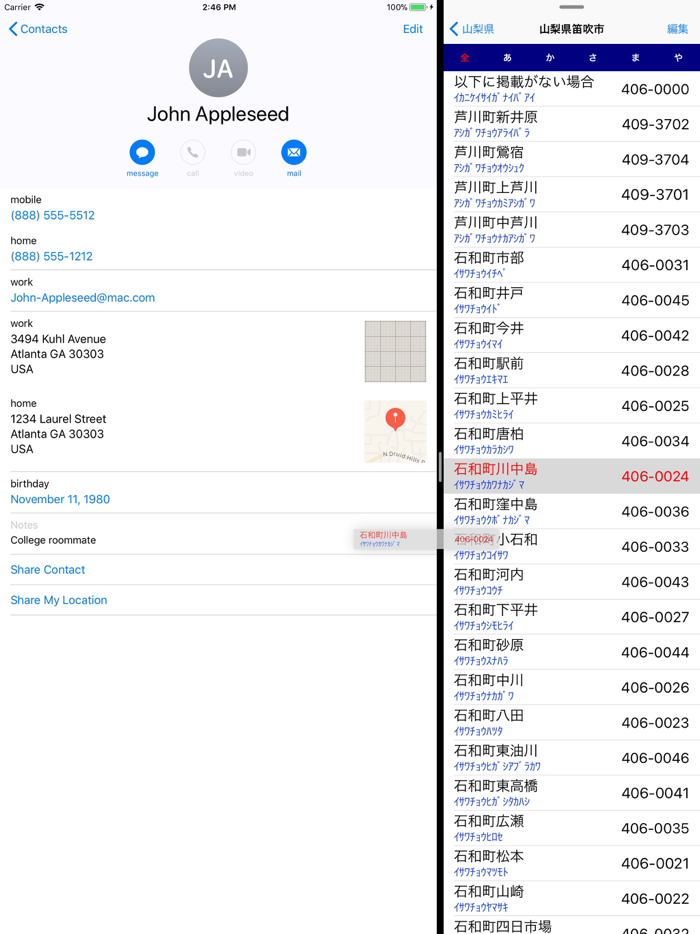Tap the JA contact avatar
Screen dimensions: 700x934
(218, 68)
